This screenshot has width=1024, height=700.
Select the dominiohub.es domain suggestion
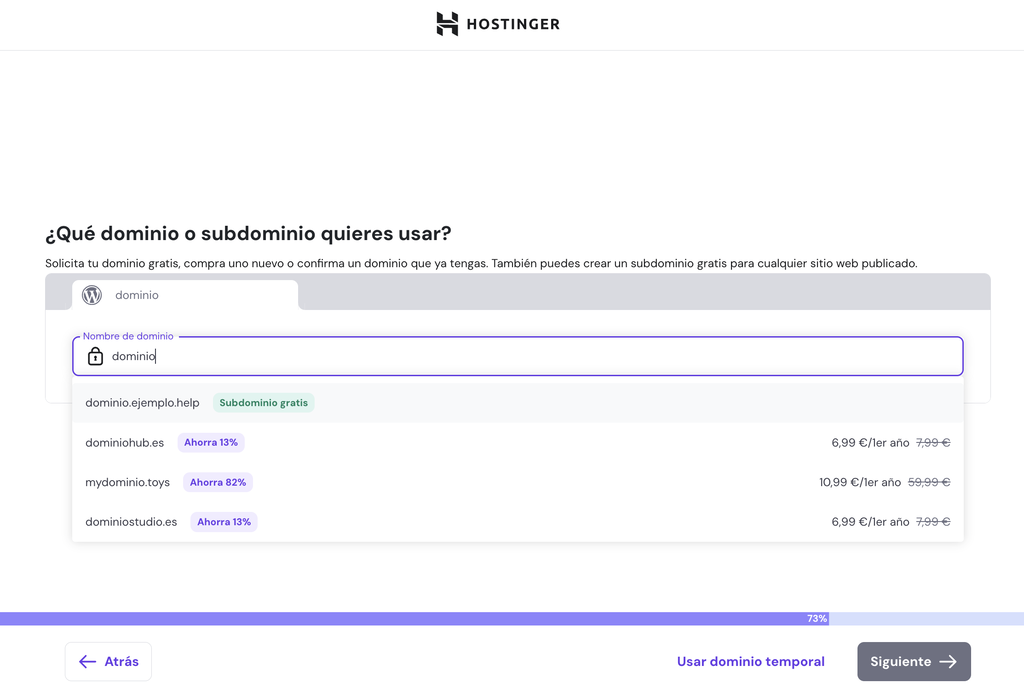coord(125,442)
